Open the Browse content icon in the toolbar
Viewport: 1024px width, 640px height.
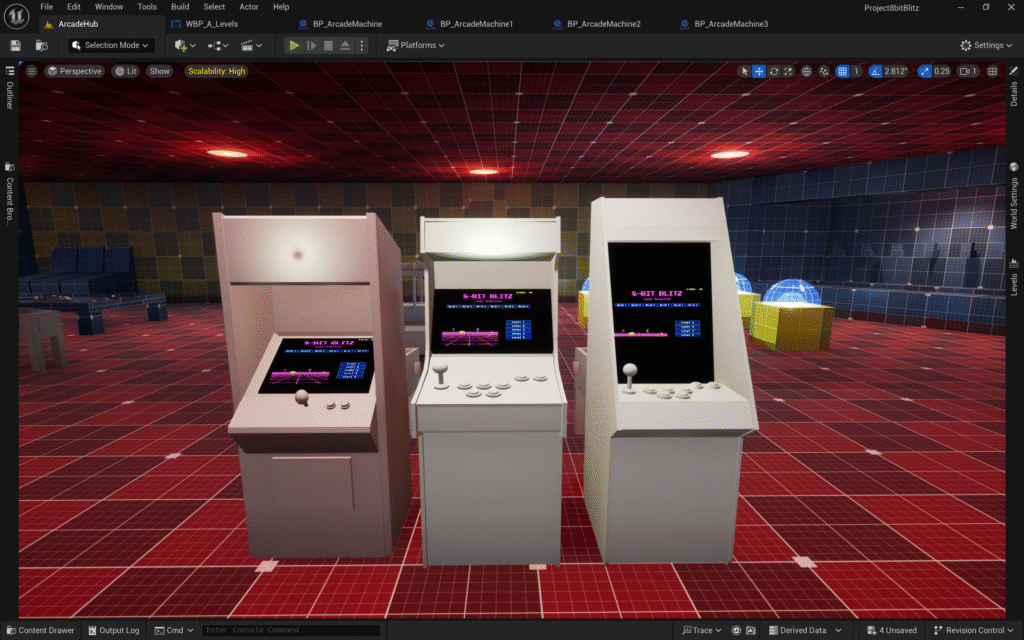(41, 45)
